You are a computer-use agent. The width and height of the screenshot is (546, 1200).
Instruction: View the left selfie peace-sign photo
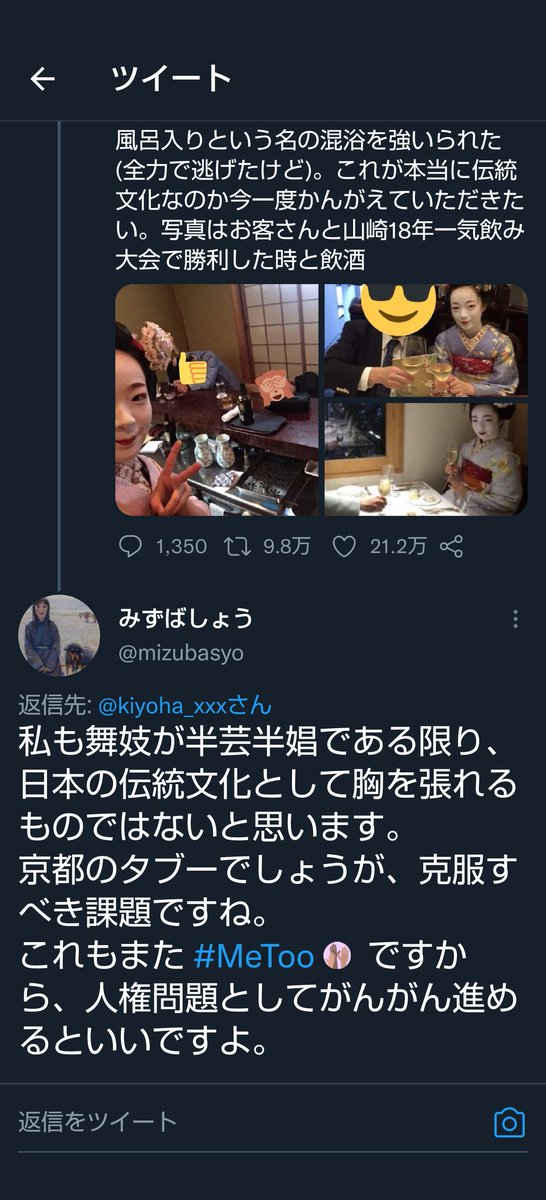217,400
